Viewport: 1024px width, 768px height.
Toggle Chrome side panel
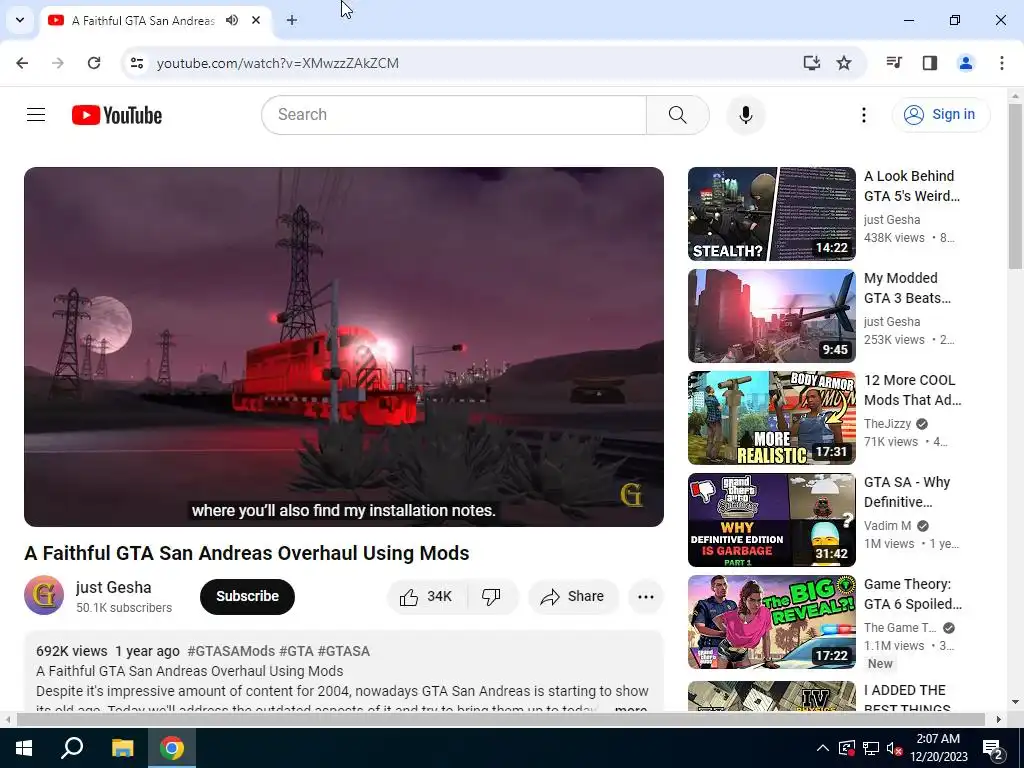(x=930, y=63)
